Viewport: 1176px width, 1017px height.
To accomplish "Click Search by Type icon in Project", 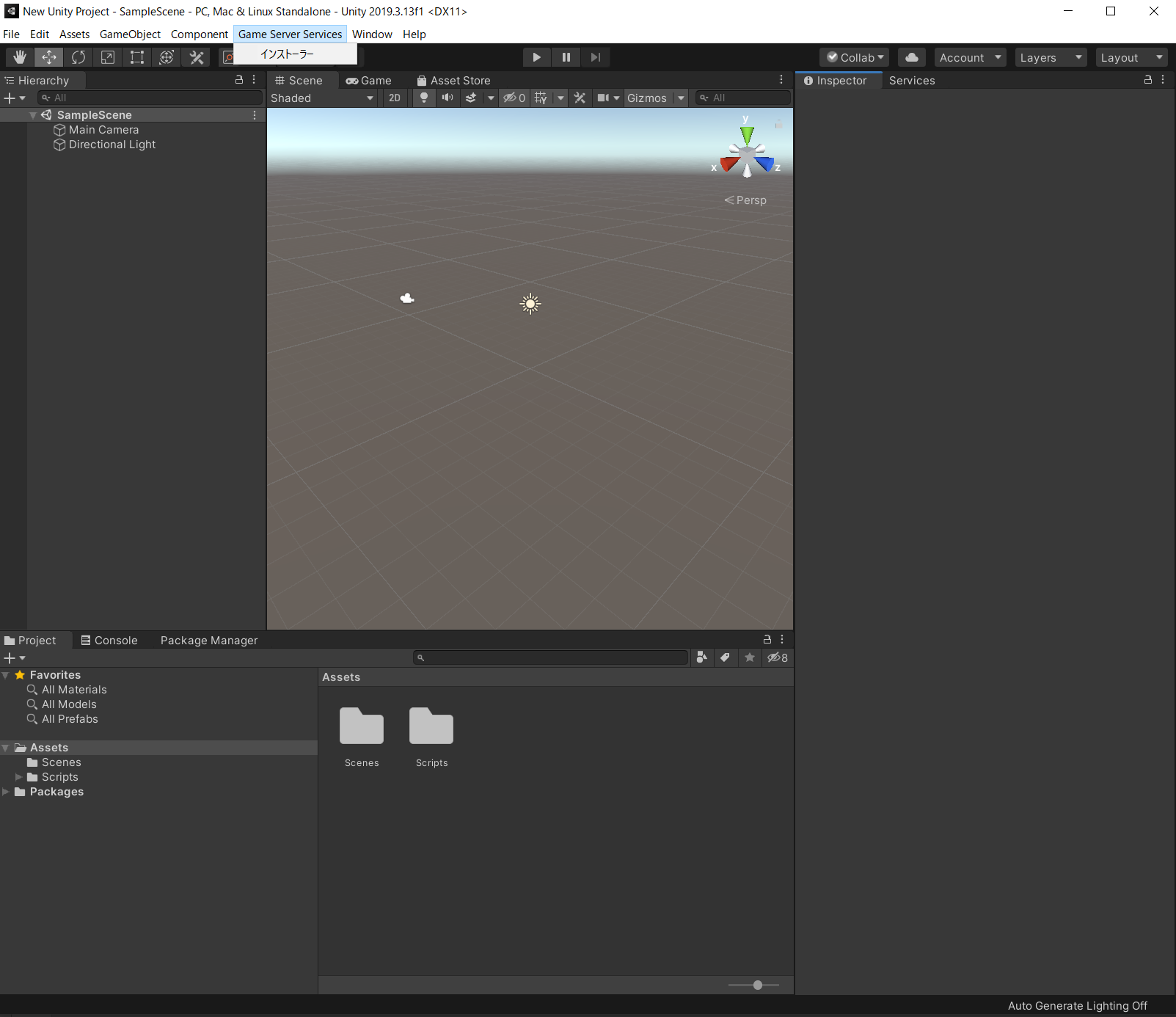I will [x=702, y=657].
